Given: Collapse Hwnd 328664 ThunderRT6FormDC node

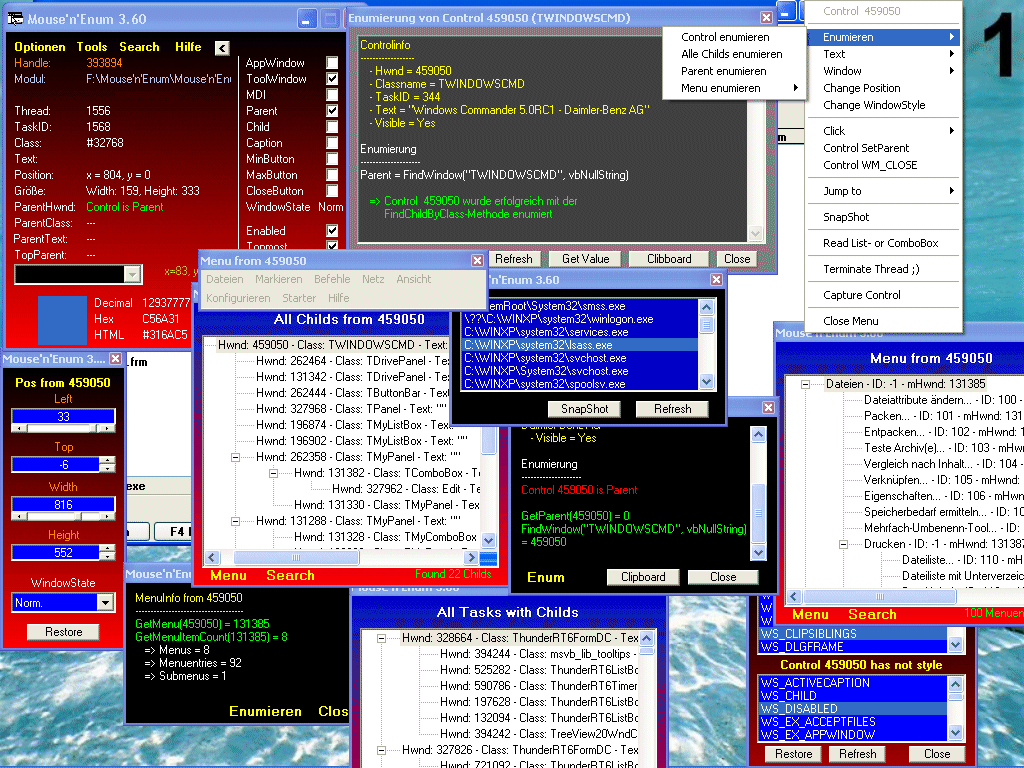Looking at the screenshot, I should point(383,638).
